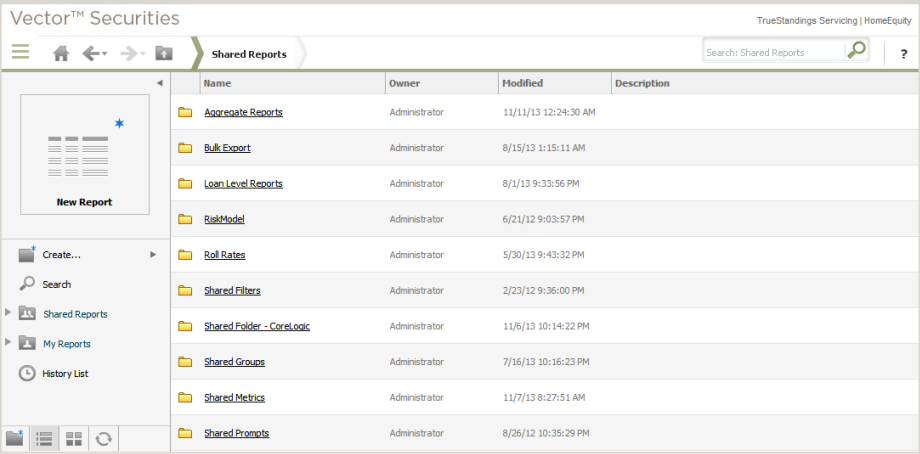Open the Roll Rates folder link
The width and height of the screenshot is (920, 454).
coord(225,255)
